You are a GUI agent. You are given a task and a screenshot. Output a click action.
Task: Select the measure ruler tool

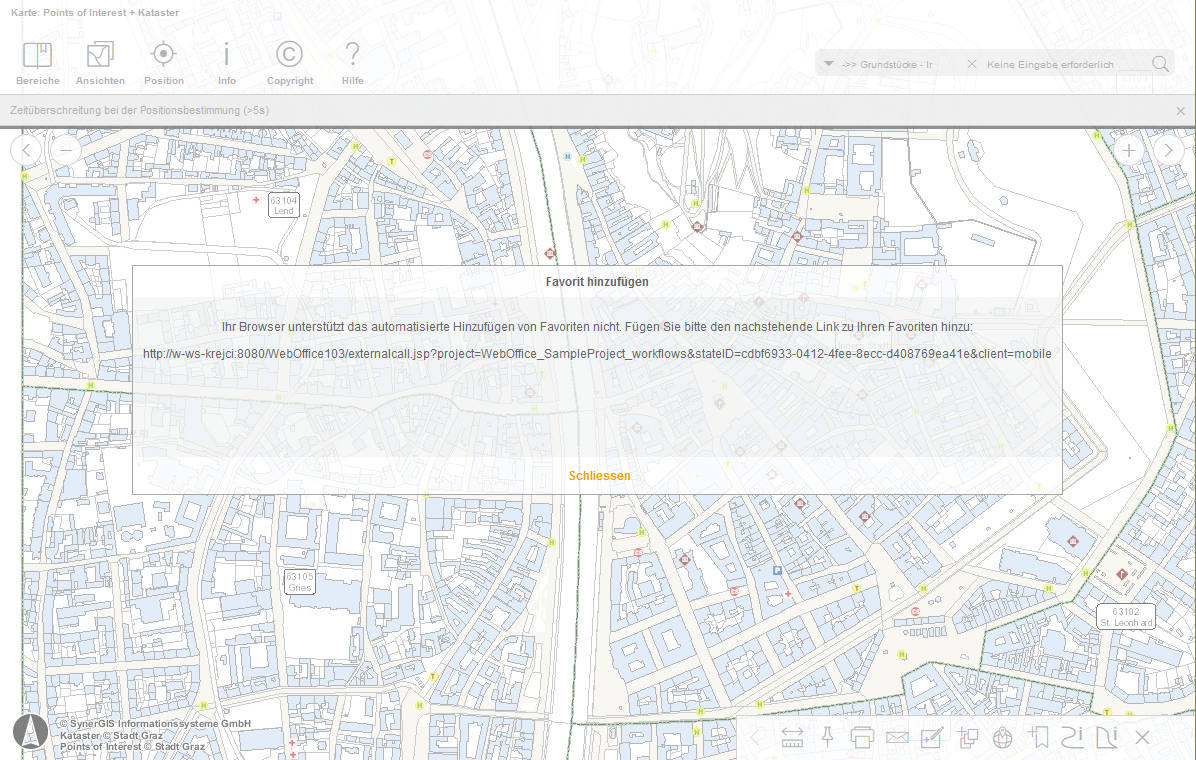pos(792,738)
